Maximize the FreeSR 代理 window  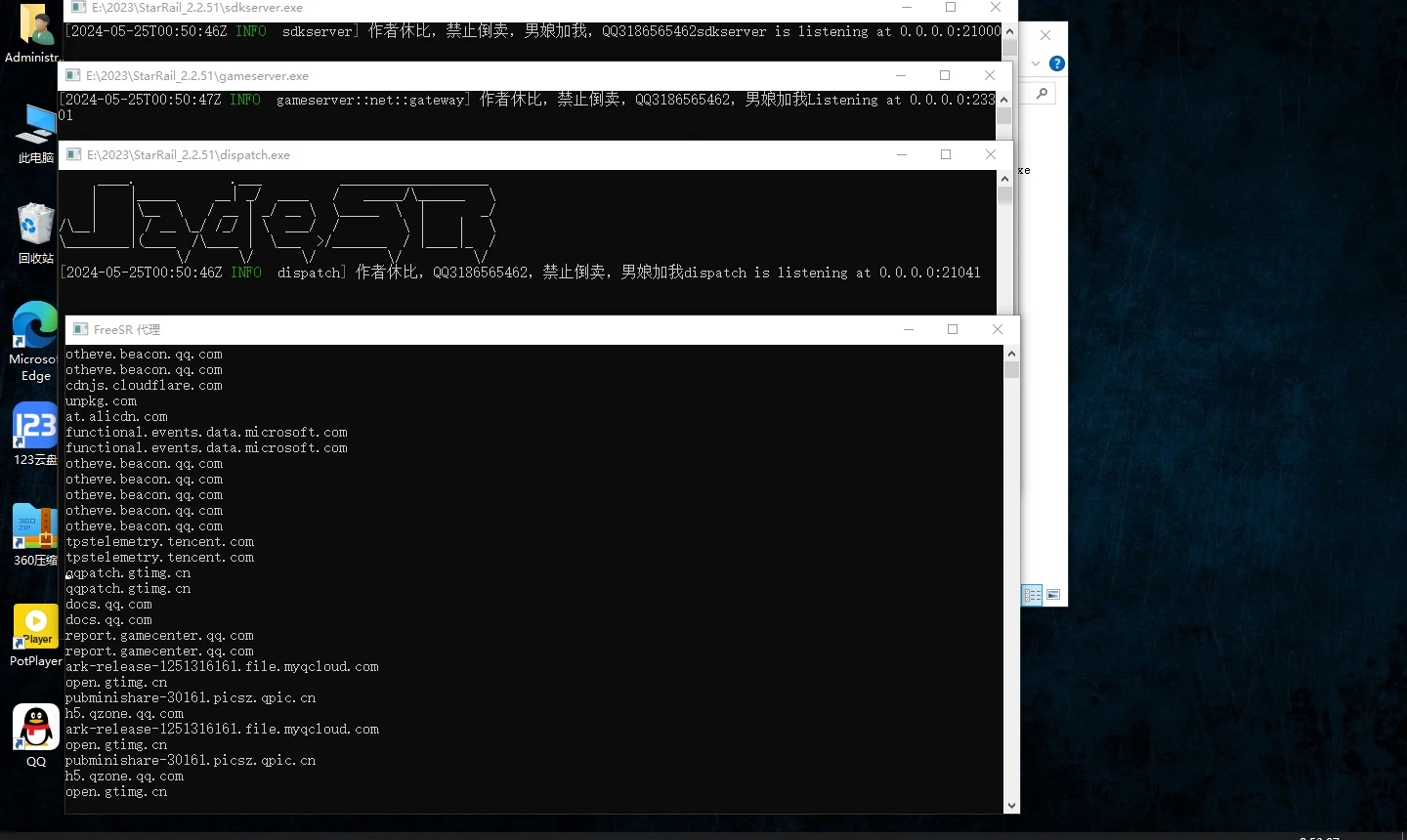click(953, 329)
